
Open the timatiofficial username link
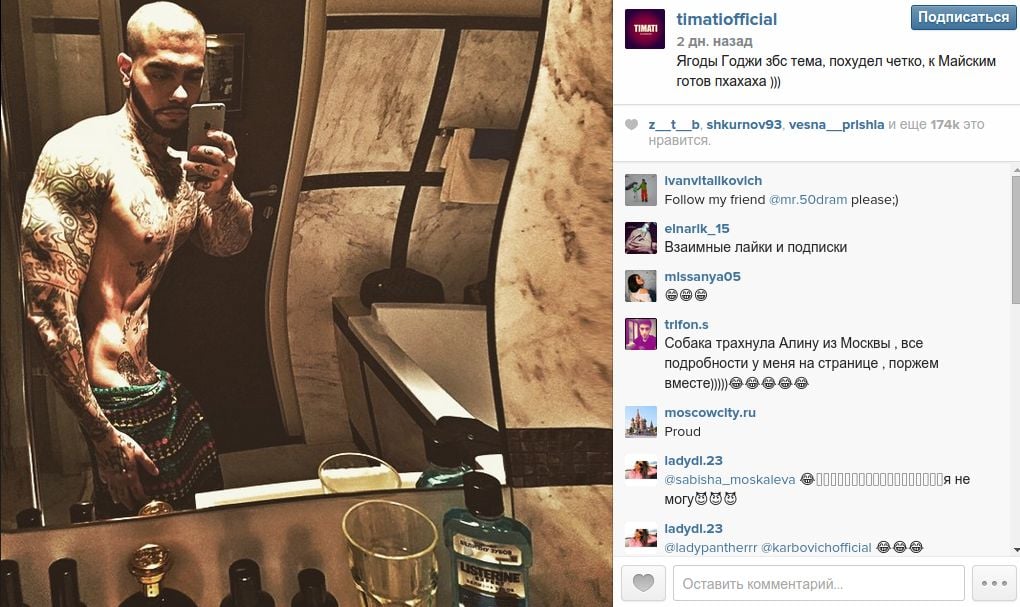click(727, 20)
